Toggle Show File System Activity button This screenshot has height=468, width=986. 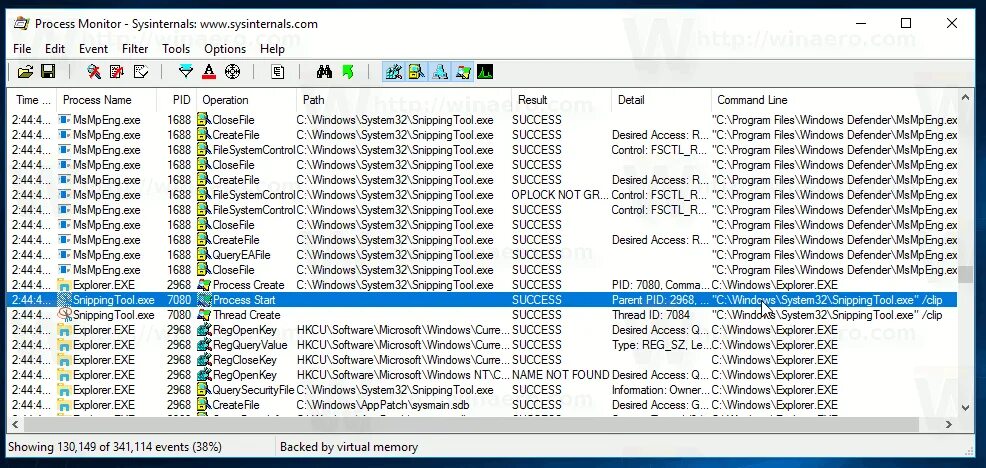[x=416, y=72]
